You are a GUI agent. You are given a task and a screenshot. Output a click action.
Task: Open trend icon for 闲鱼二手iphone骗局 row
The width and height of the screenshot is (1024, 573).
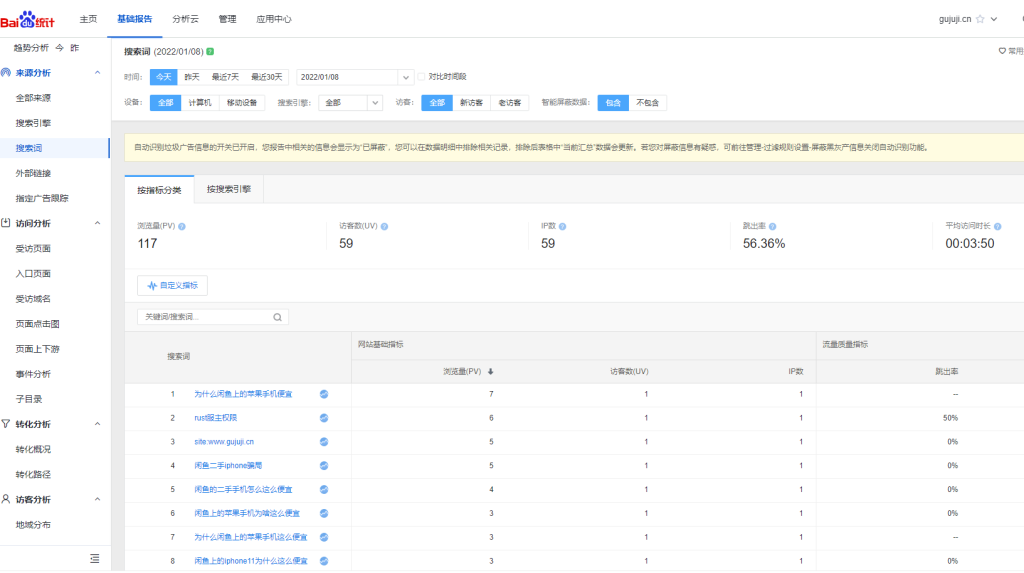324,465
